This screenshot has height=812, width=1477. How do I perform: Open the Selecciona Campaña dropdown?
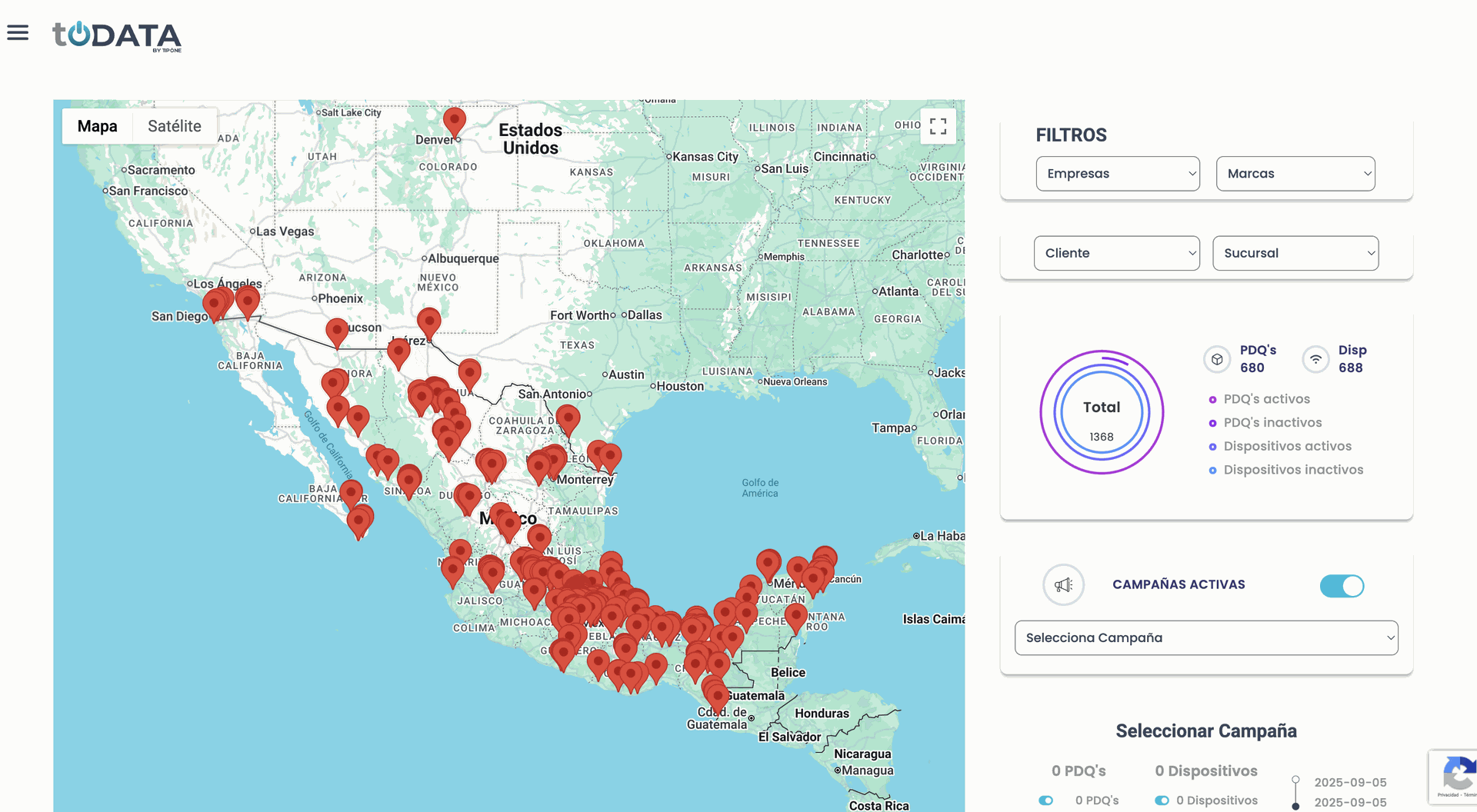1206,638
